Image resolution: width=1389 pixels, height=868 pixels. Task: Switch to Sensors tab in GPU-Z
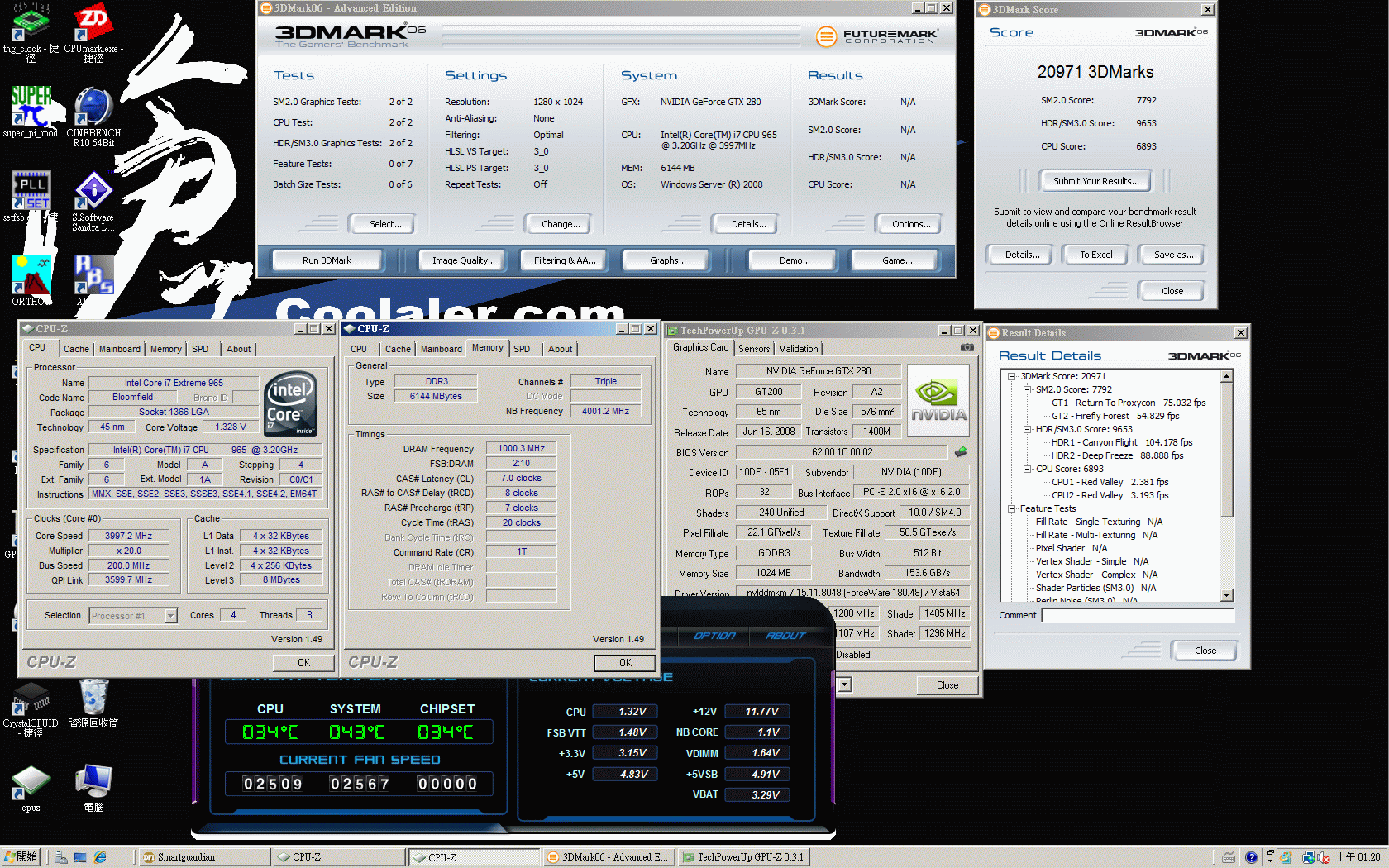tap(754, 349)
